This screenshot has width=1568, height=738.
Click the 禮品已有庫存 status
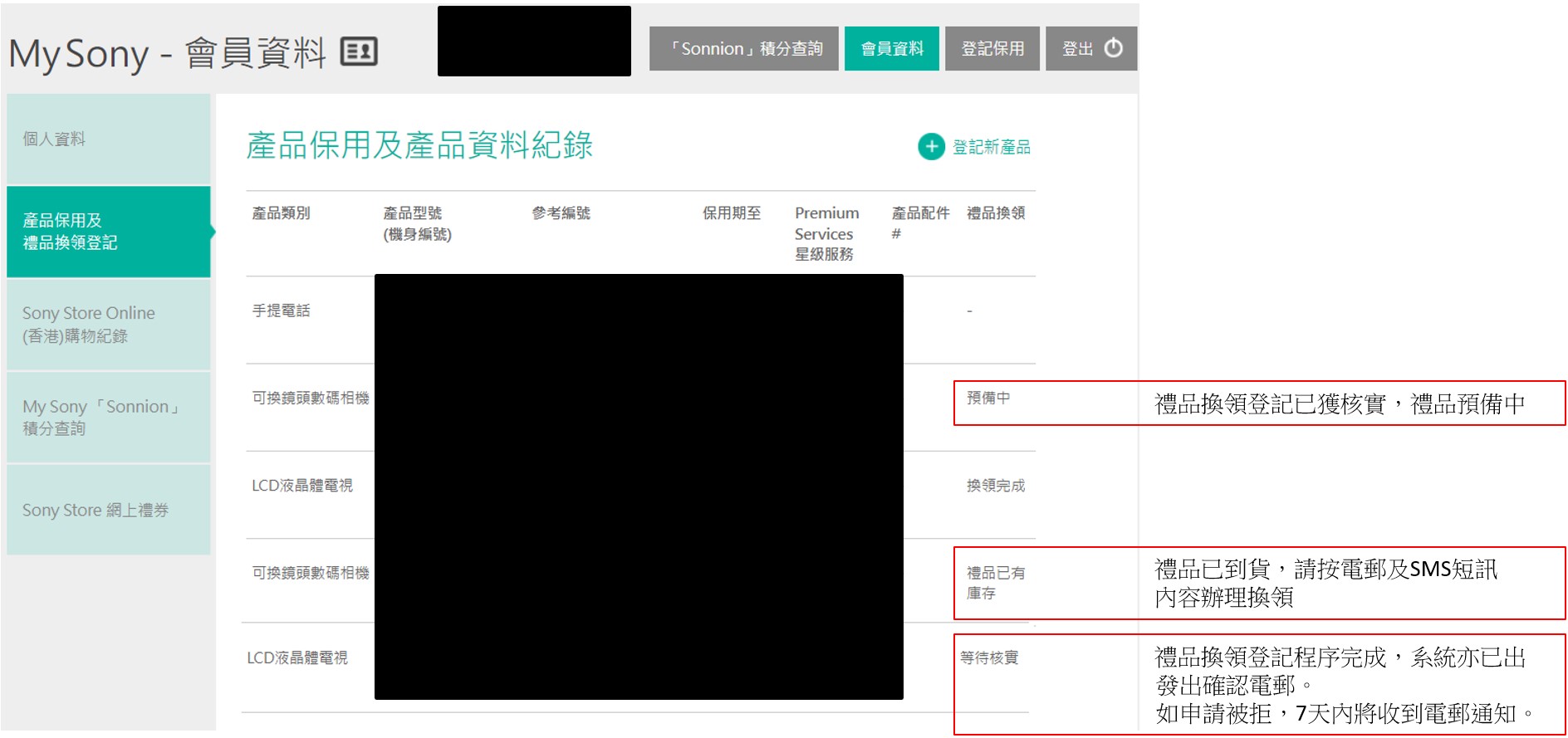tap(995, 583)
